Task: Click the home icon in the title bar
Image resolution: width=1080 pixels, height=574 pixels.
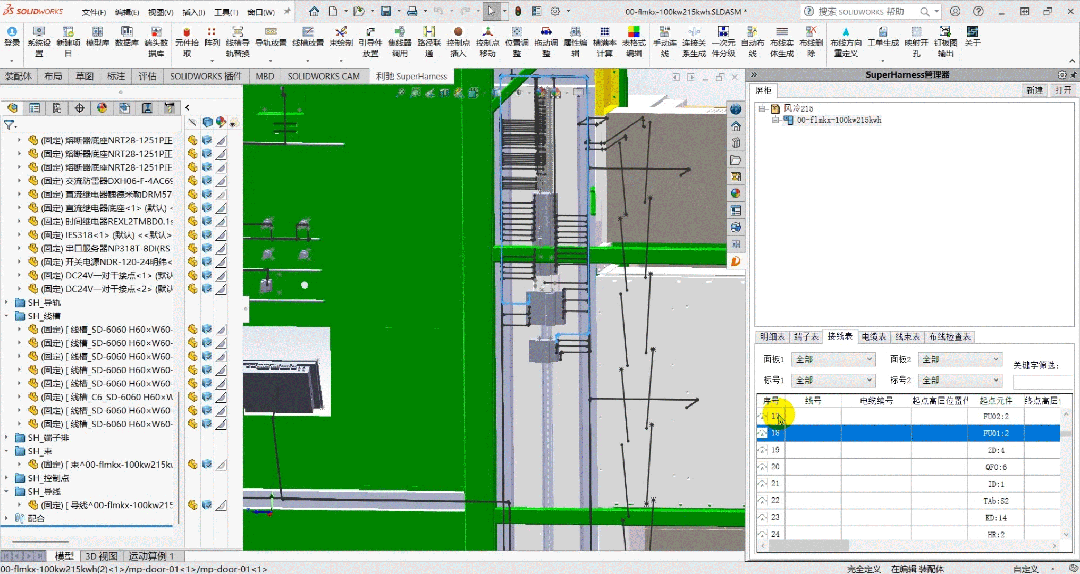Action: 314,11
